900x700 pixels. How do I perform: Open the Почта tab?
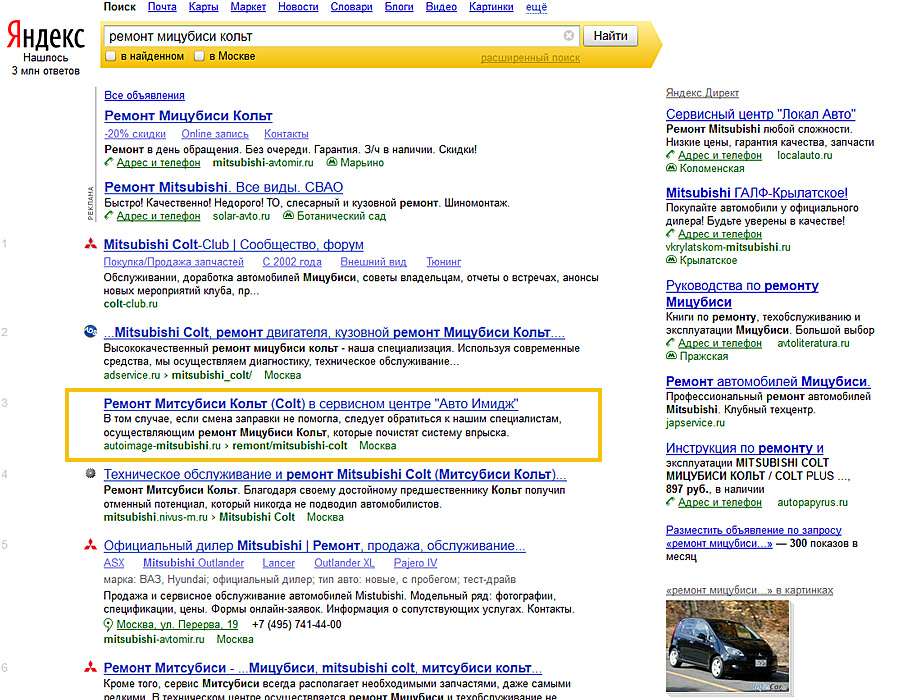[162, 7]
